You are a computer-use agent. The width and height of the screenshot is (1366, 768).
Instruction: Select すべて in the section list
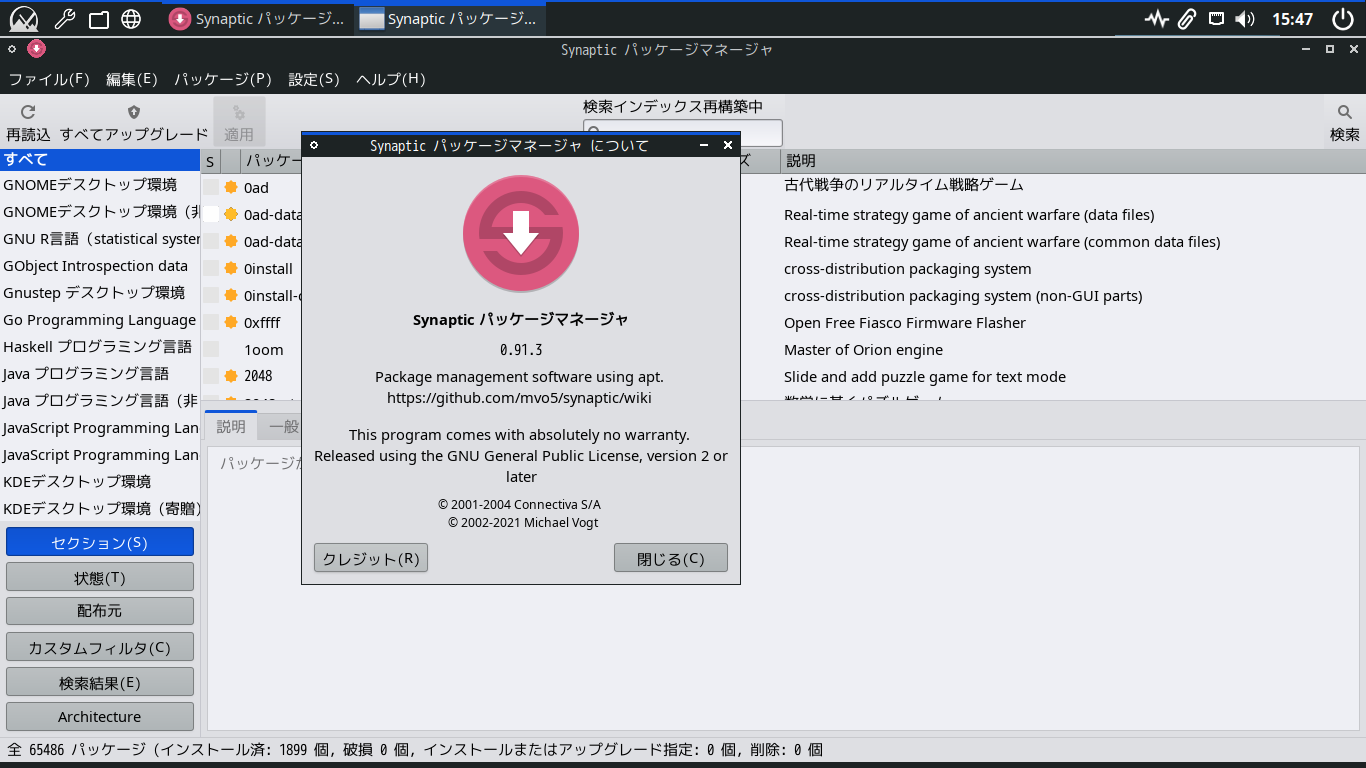(100, 159)
